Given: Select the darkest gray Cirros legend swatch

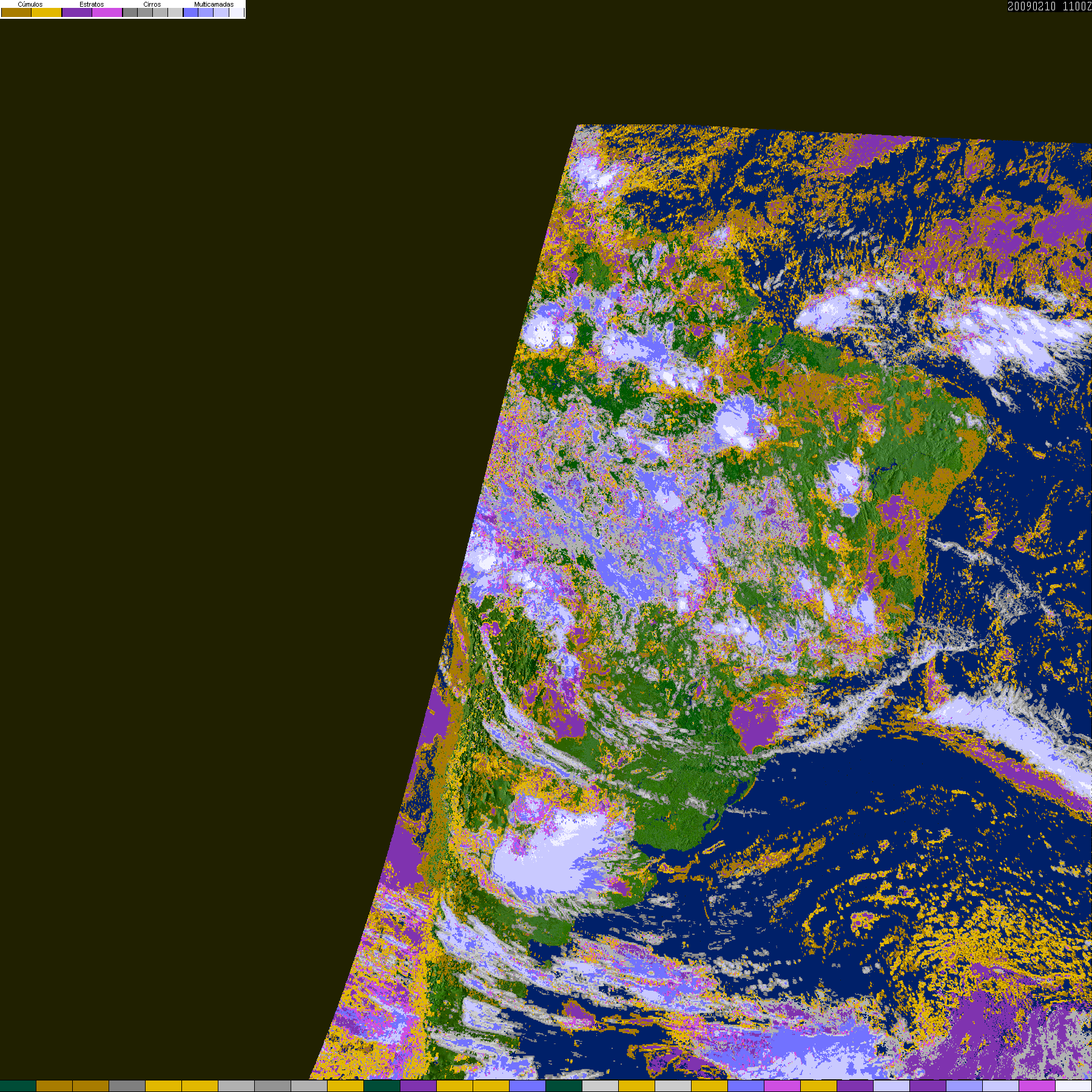Looking at the screenshot, I should pyautogui.click(x=130, y=13).
